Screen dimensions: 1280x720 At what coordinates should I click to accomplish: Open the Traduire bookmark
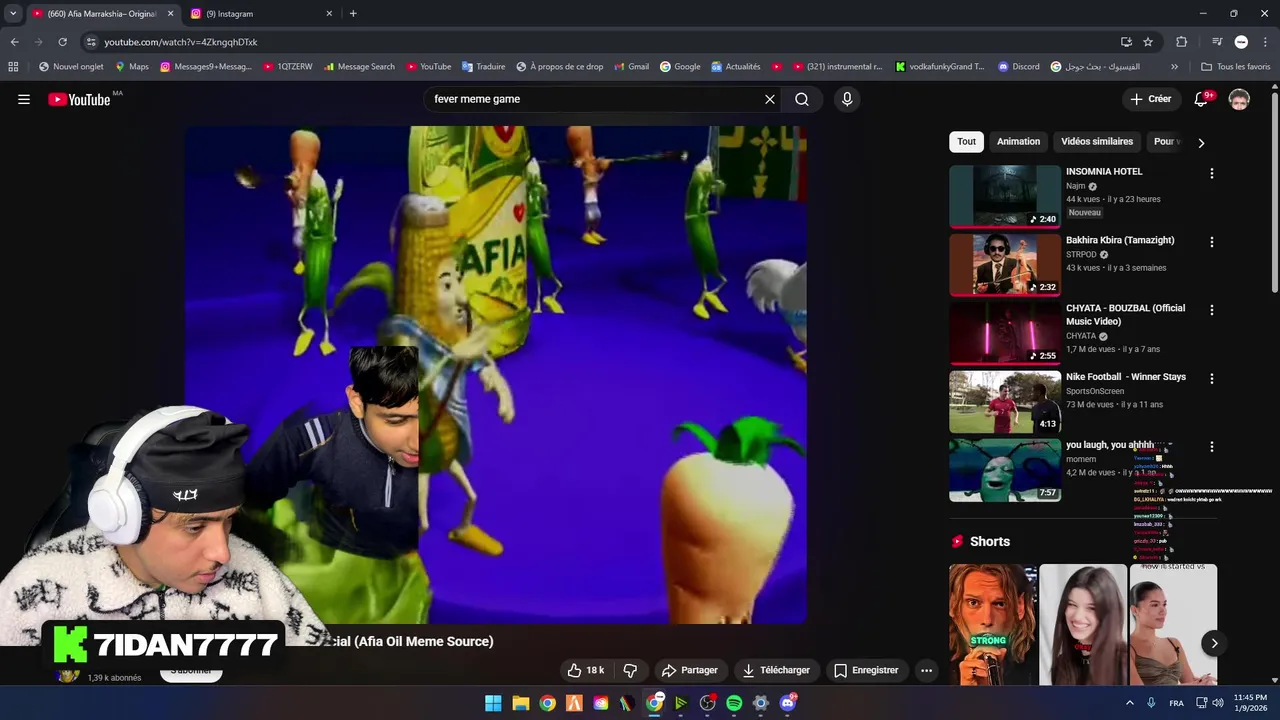pyautogui.click(x=483, y=67)
